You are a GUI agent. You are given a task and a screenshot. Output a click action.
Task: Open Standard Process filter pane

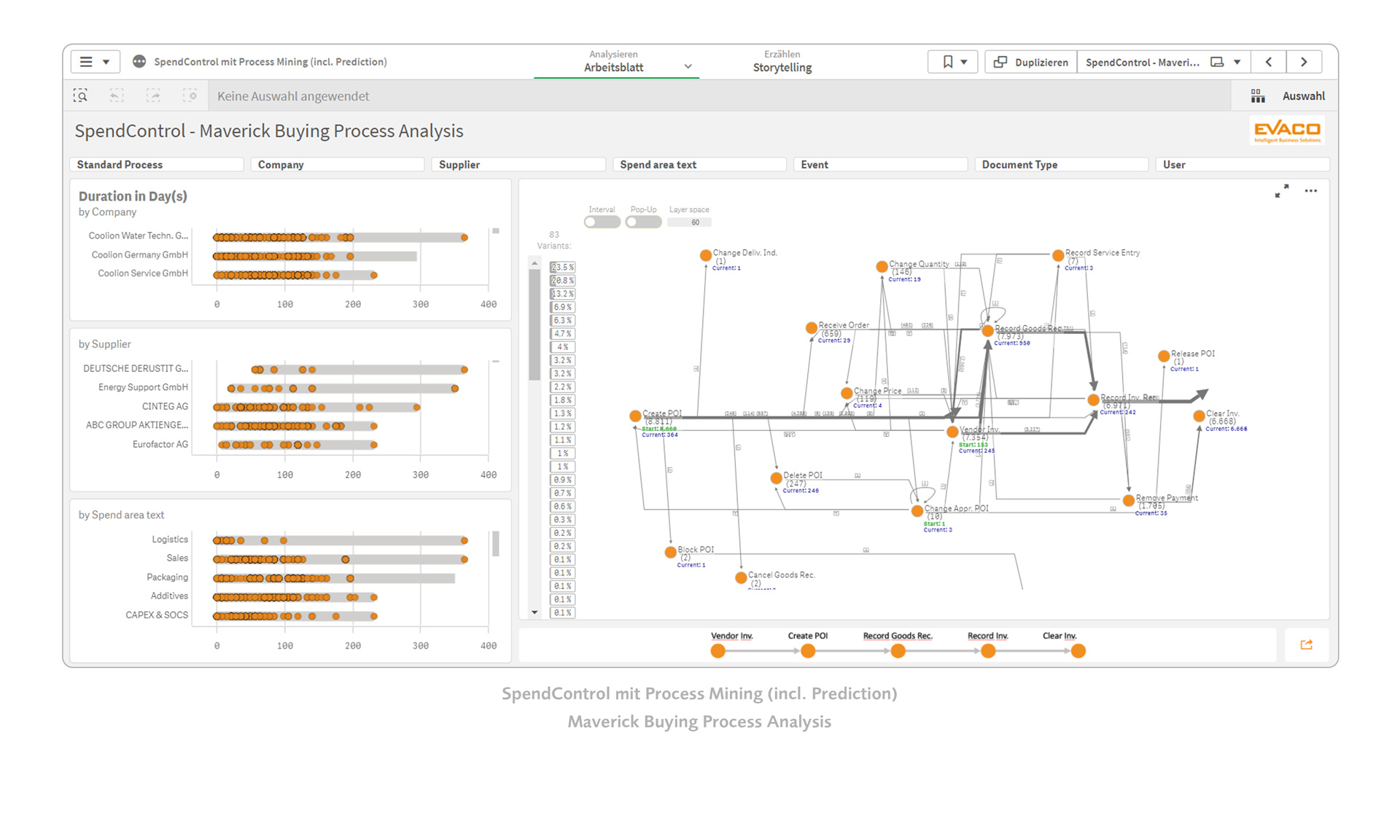tap(157, 165)
